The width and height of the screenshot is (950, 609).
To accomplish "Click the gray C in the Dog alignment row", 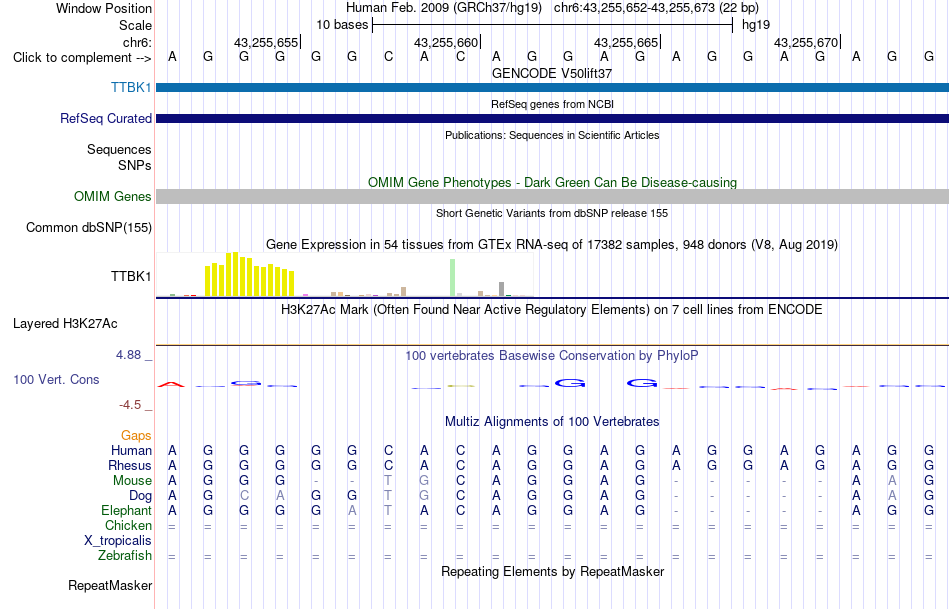I will tap(244, 496).
